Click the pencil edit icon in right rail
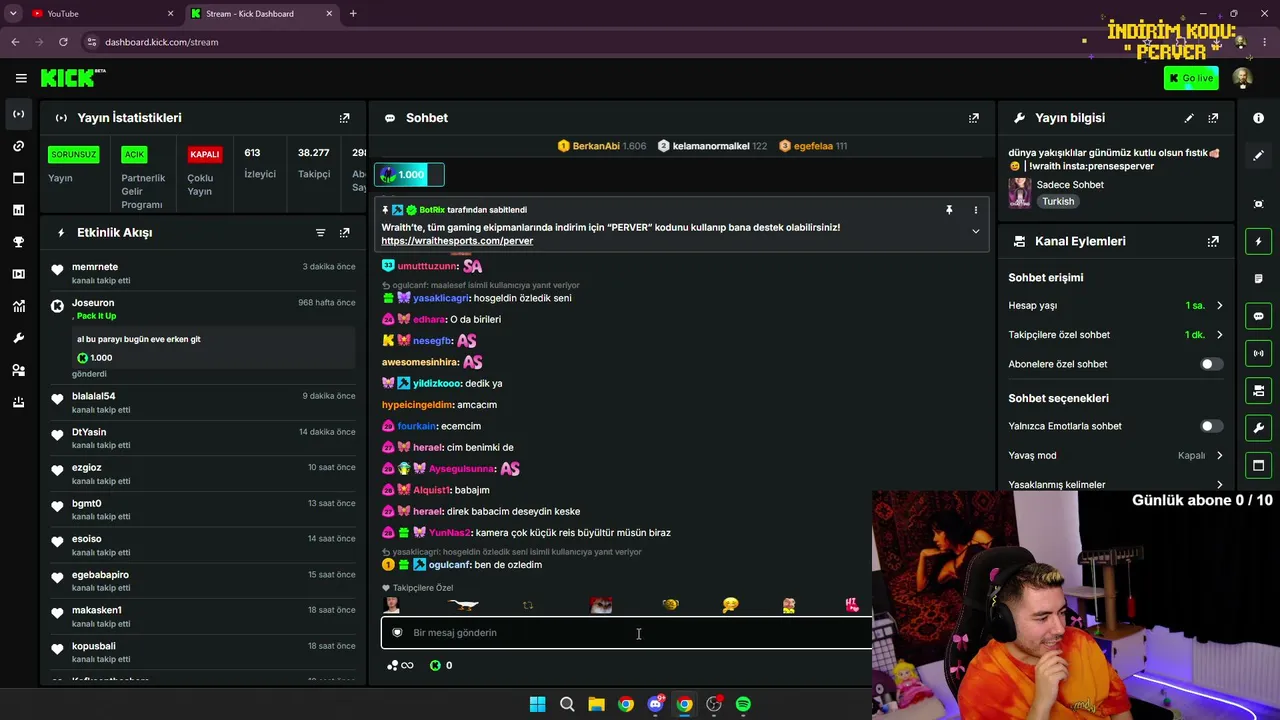 [x=1258, y=156]
